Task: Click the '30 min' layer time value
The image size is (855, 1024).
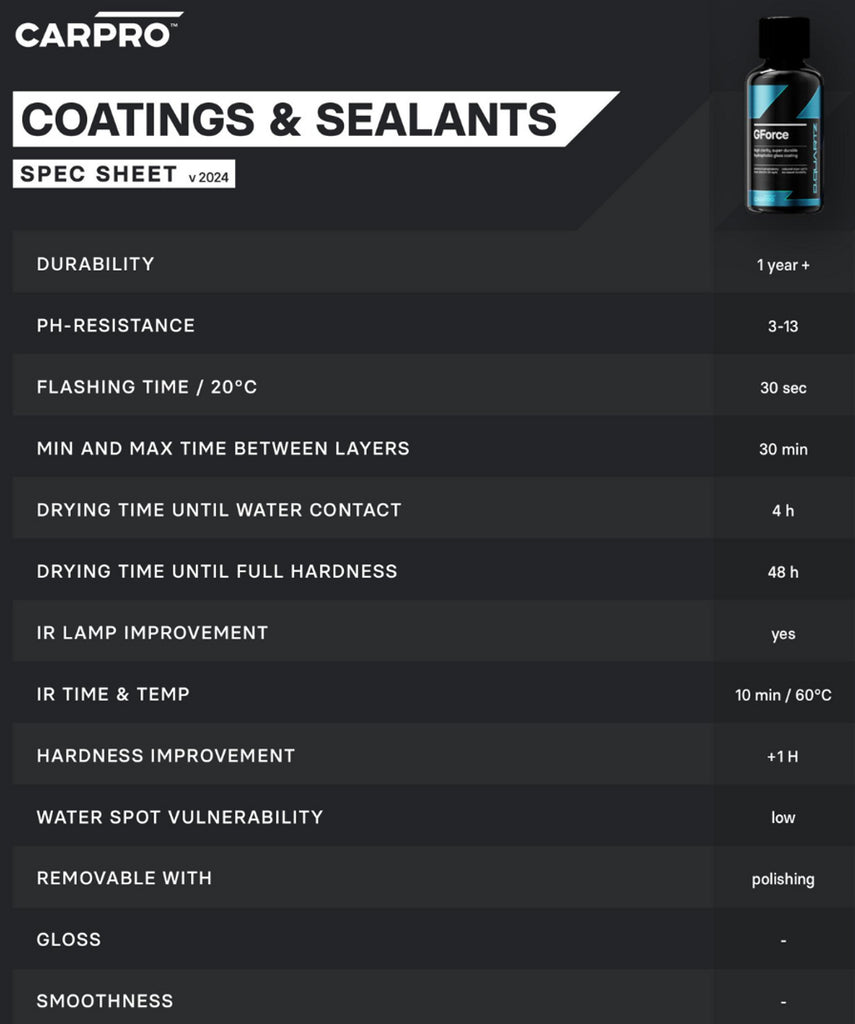Action: [783, 449]
